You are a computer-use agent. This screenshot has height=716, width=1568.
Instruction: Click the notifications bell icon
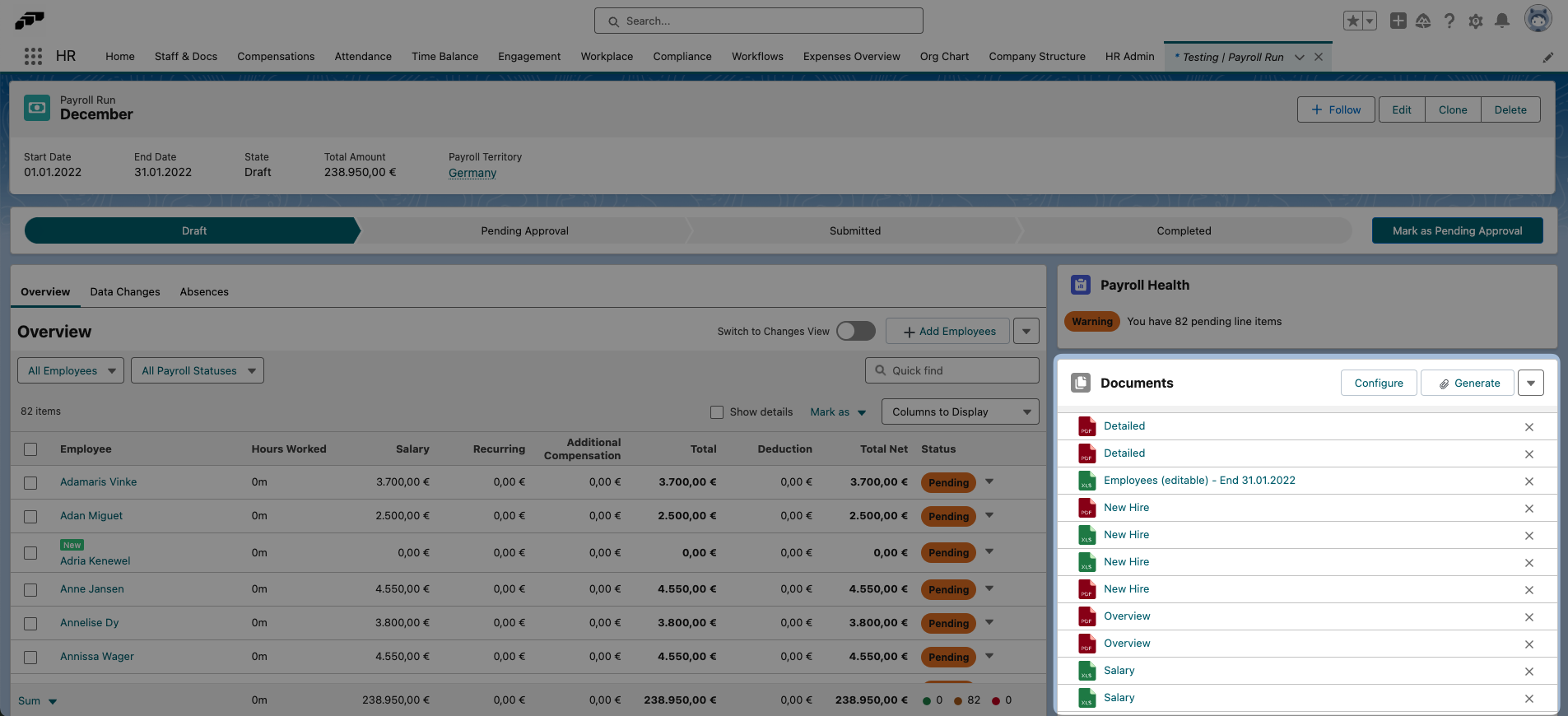(1501, 21)
